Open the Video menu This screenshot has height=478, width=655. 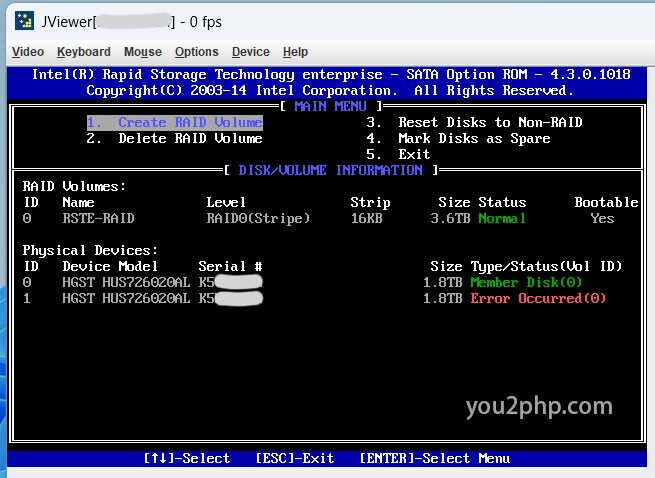click(28, 52)
